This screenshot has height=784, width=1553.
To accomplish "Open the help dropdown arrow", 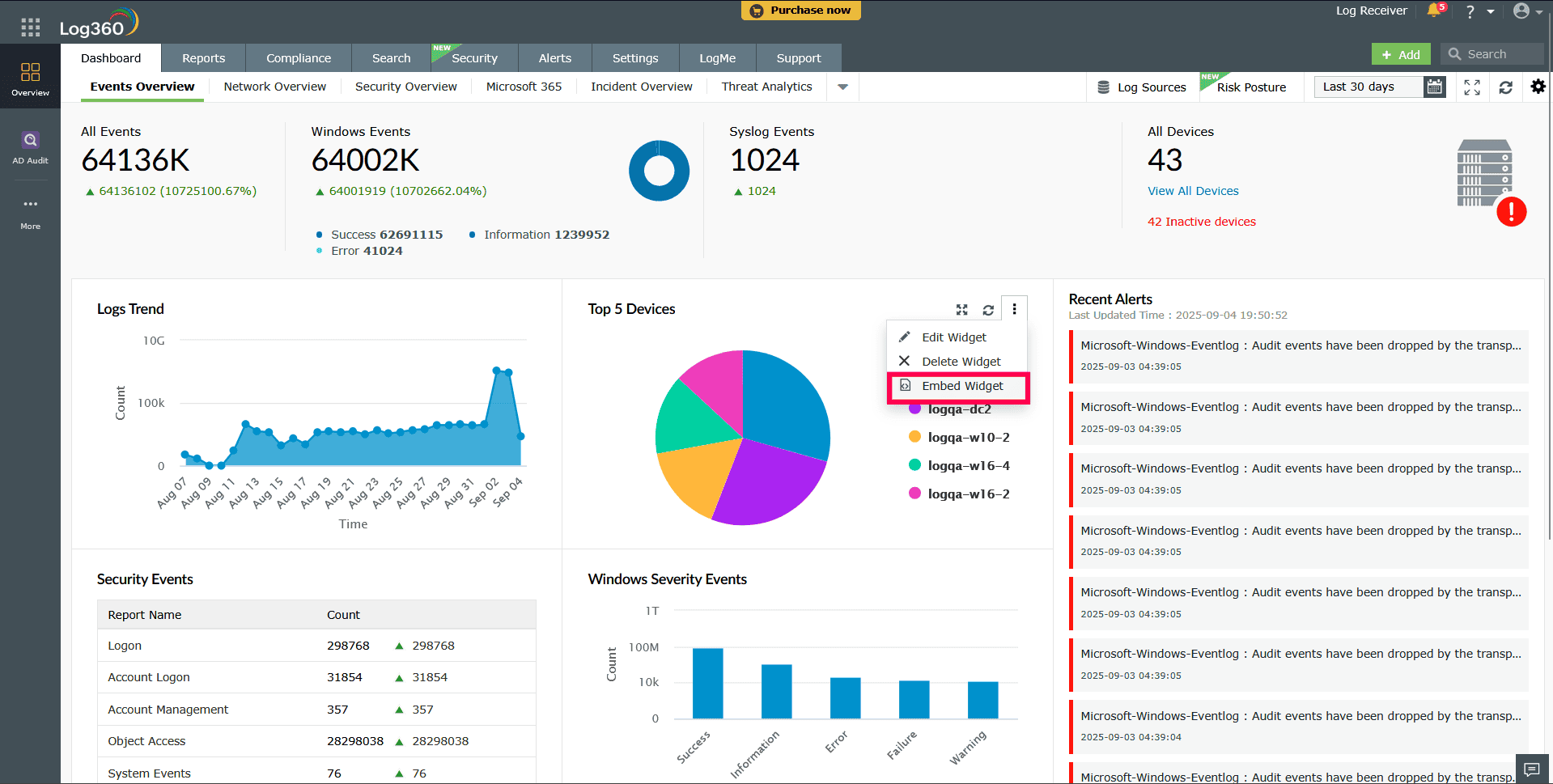I will (1491, 11).
